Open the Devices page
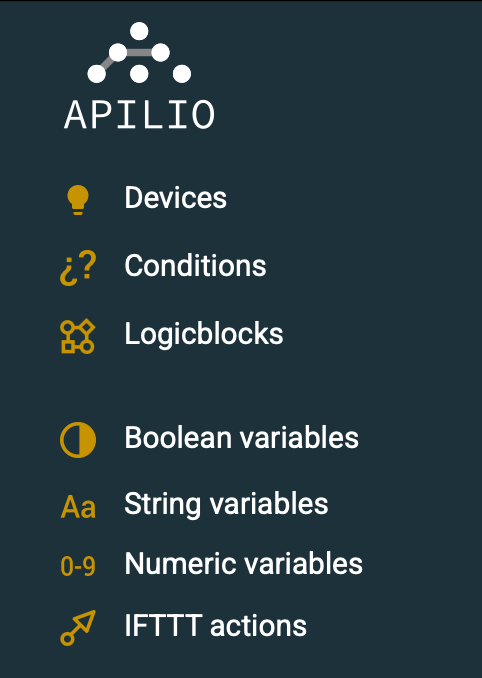 [x=176, y=198]
